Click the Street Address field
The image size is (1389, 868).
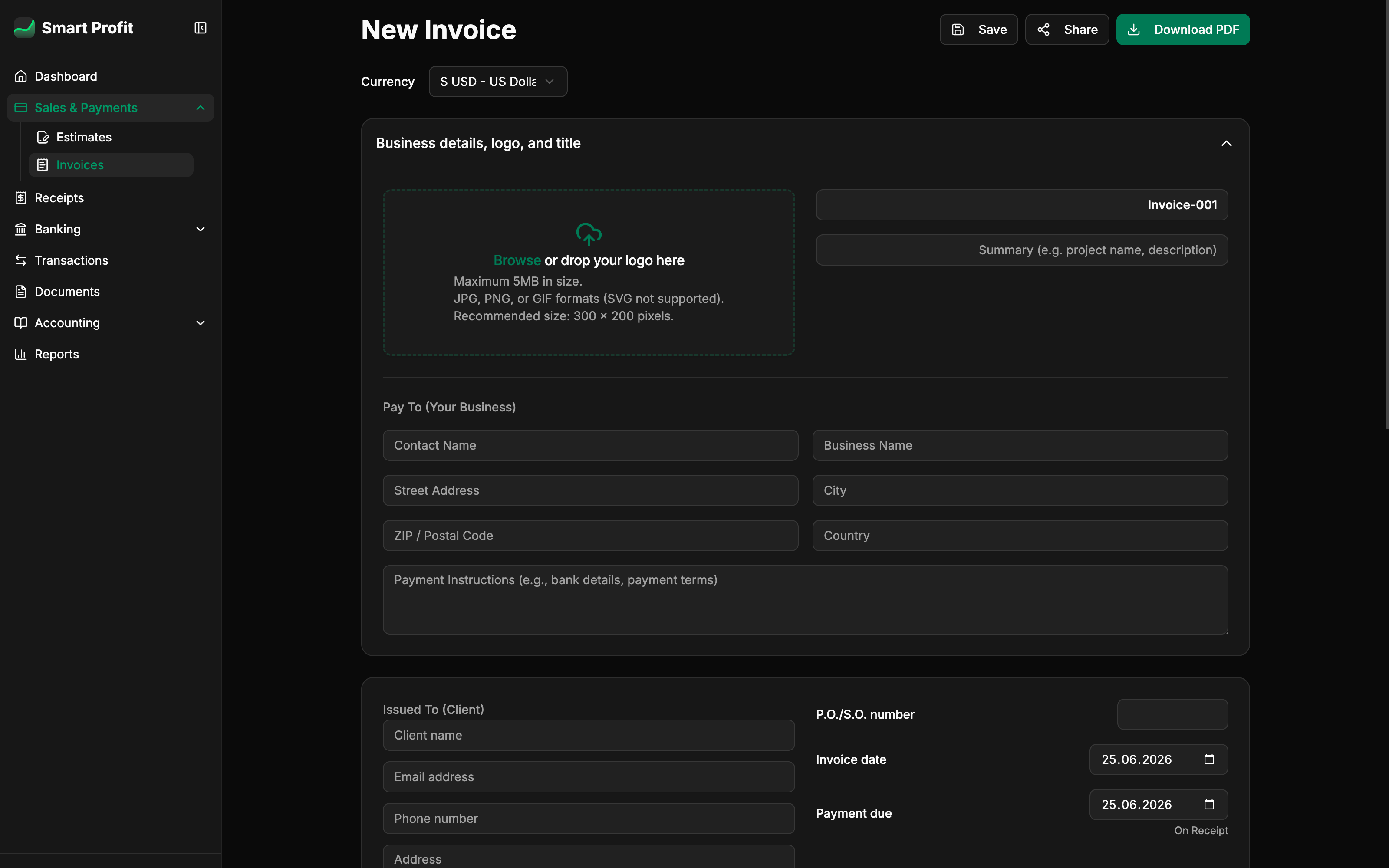[590, 490]
